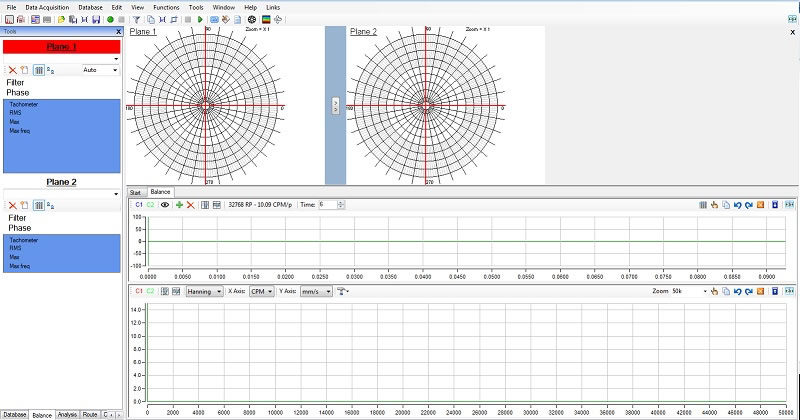Open the X Axis CPM dropdown
The width and height of the screenshot is (800, 420).
262,290
